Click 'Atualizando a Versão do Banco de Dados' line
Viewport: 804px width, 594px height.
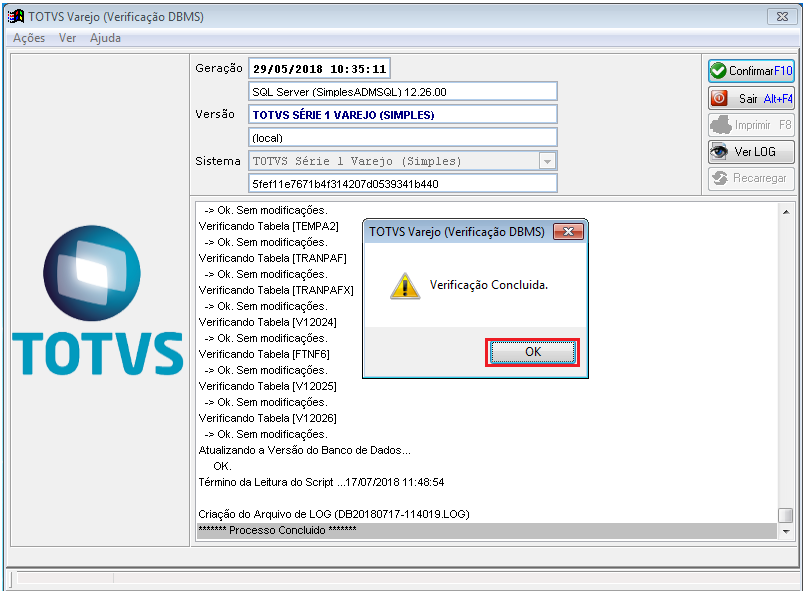(x=305, y=450)
